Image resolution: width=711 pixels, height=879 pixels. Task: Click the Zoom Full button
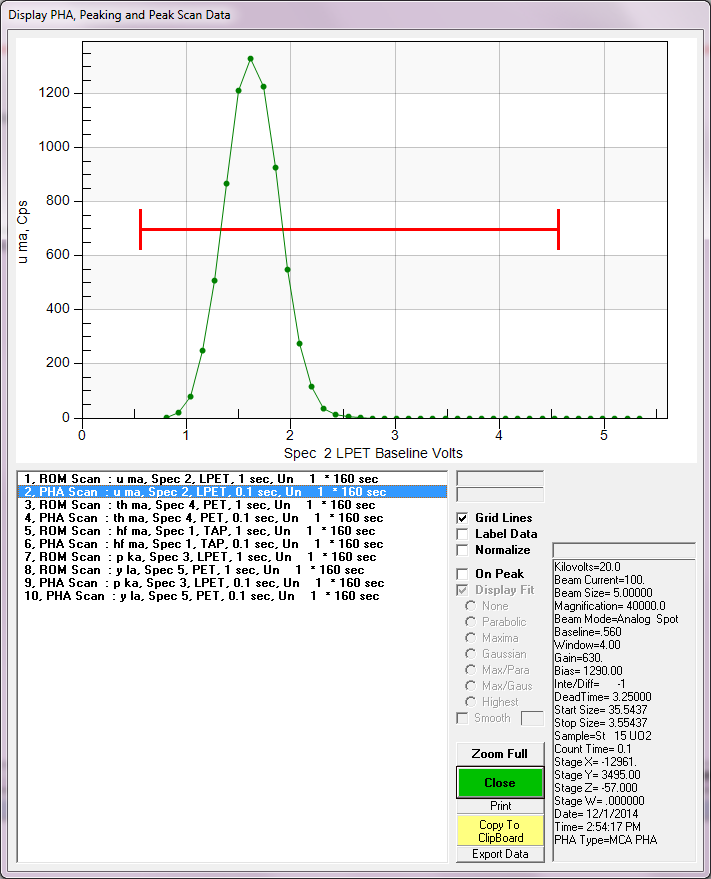pos(500,753)
